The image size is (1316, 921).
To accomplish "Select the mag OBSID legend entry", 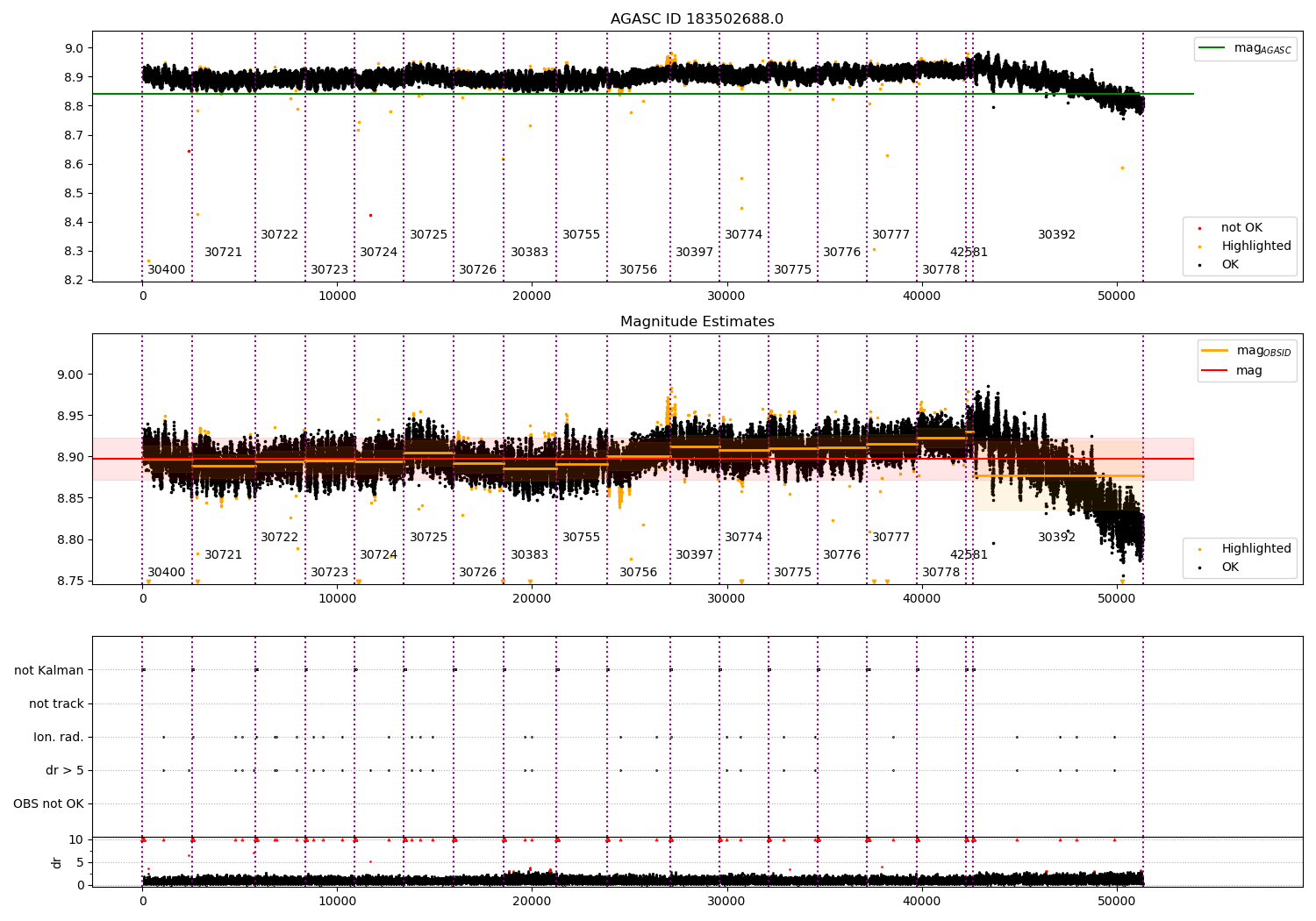I will [1247, 351].
